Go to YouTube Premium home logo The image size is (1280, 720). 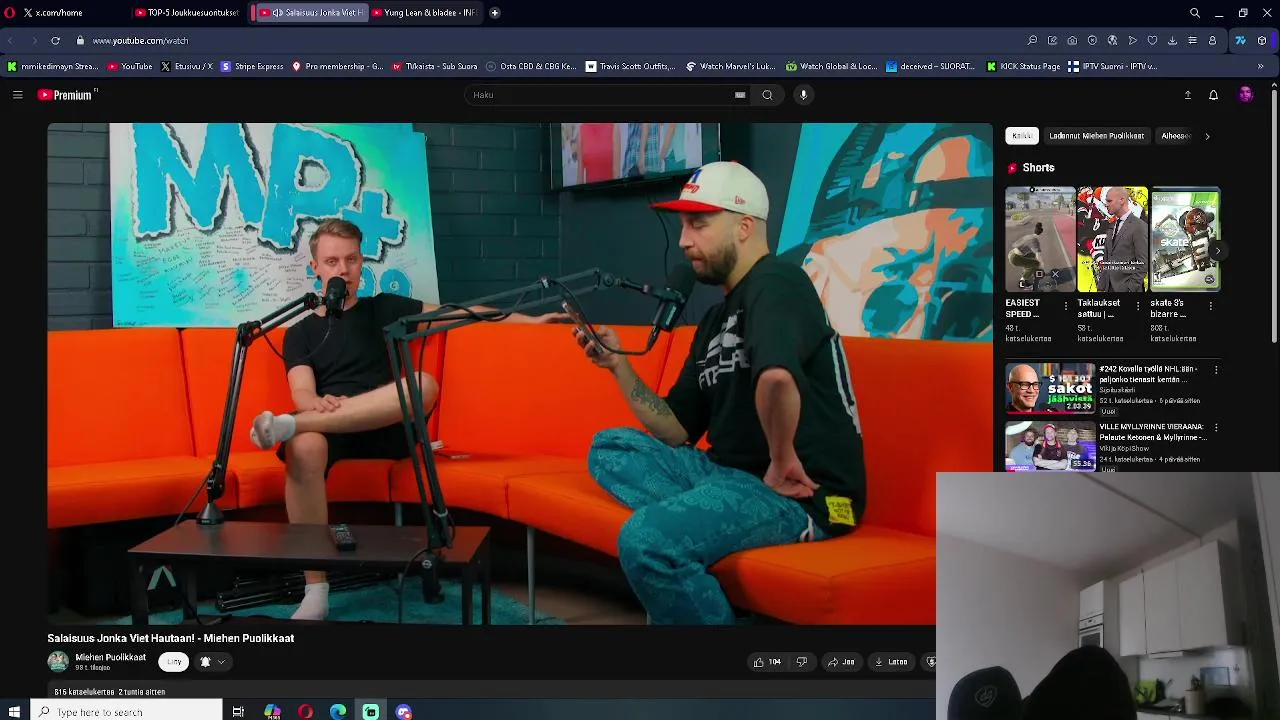66,95
